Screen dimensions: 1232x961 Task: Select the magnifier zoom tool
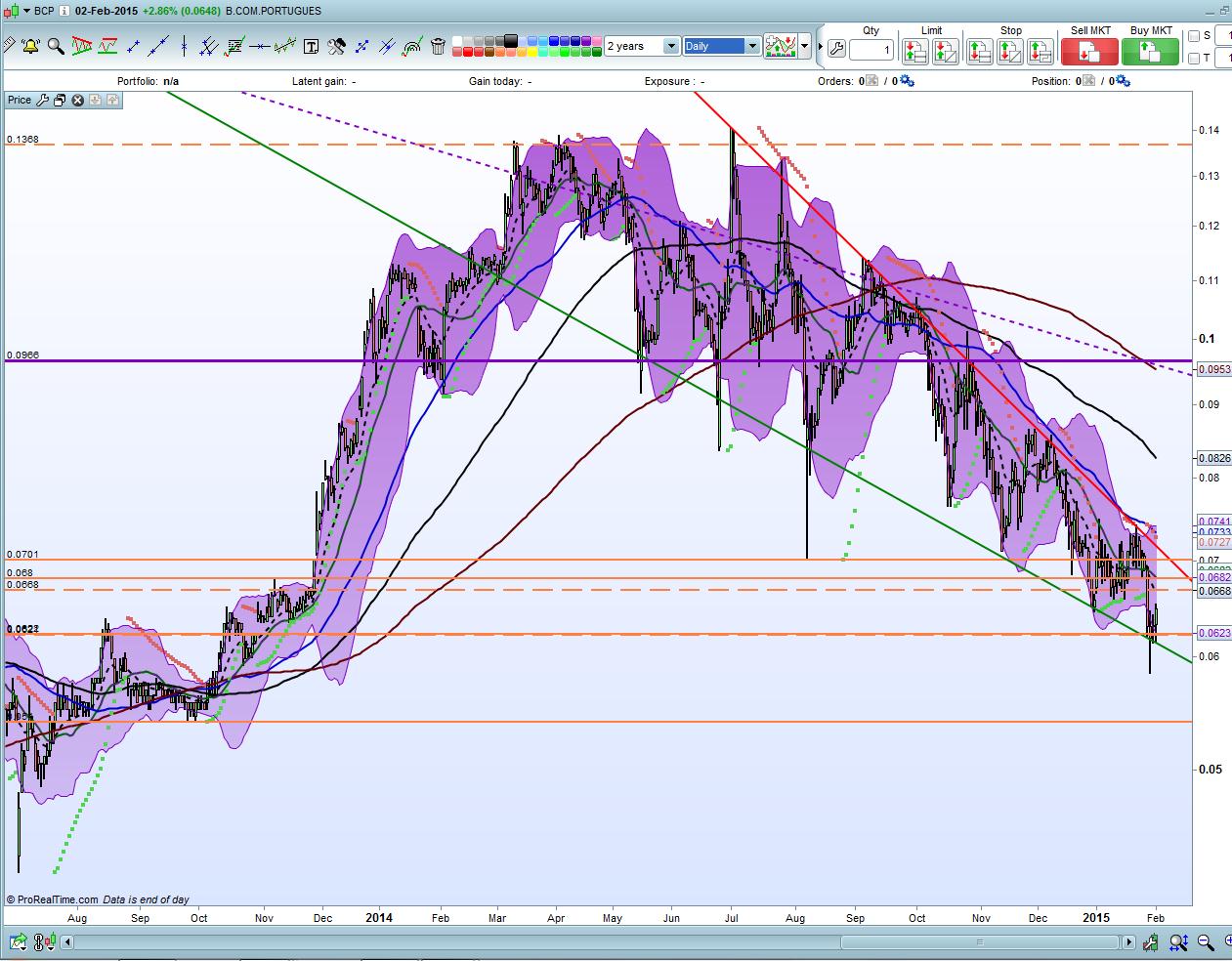tap(56, 46)
